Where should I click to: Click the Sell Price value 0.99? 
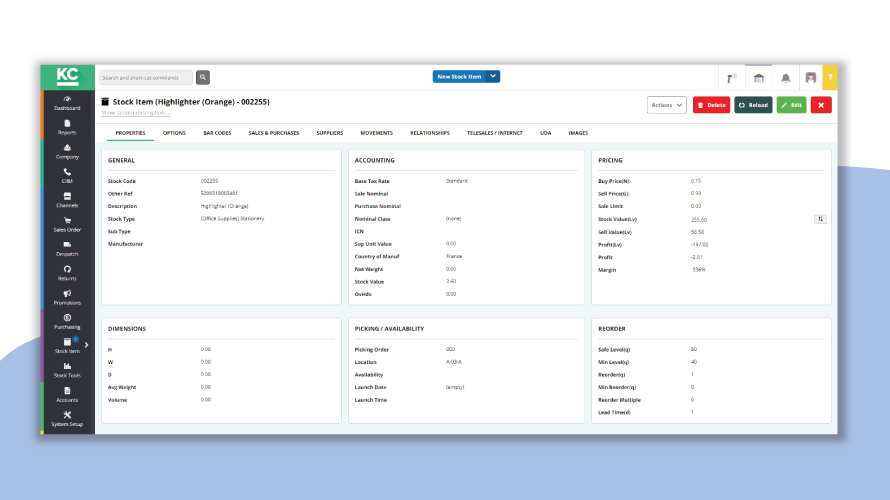pos(696,194)
